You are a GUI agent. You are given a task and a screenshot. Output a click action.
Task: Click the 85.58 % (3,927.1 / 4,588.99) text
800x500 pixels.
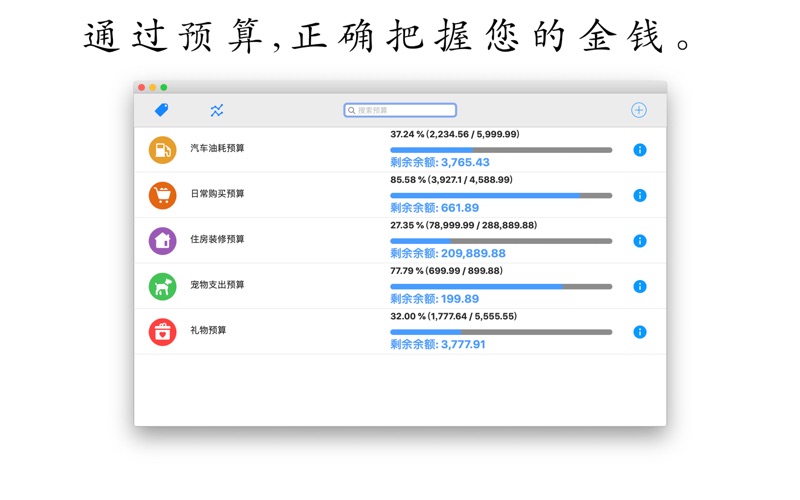point(452,180)
